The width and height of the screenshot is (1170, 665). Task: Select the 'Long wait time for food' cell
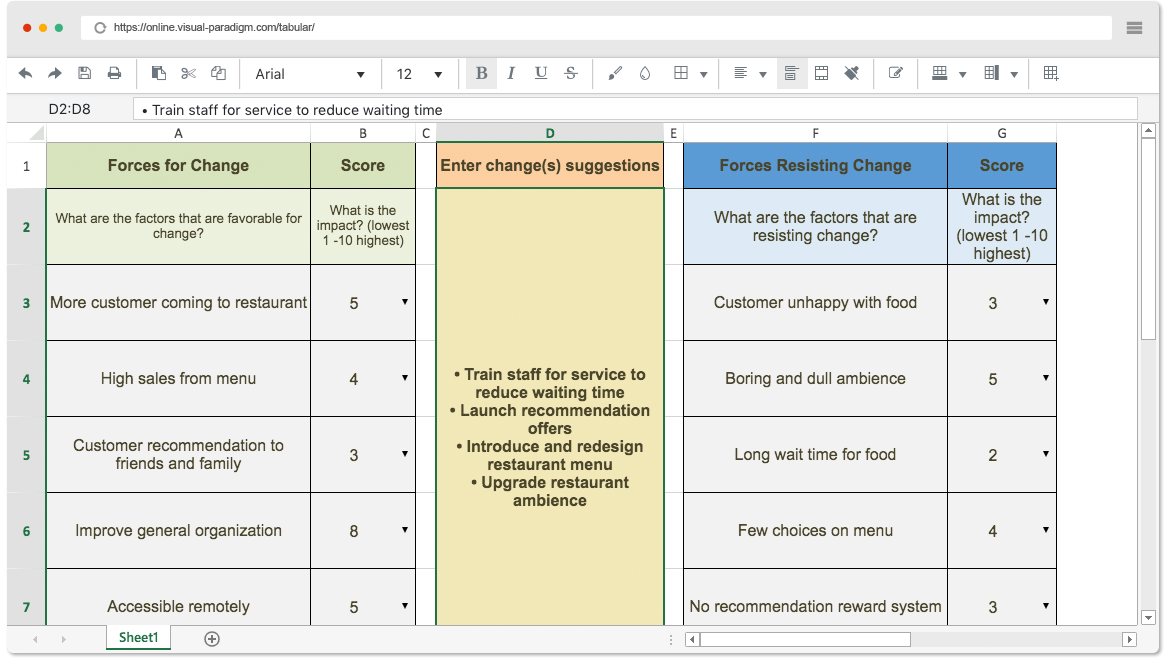point(816,455)
